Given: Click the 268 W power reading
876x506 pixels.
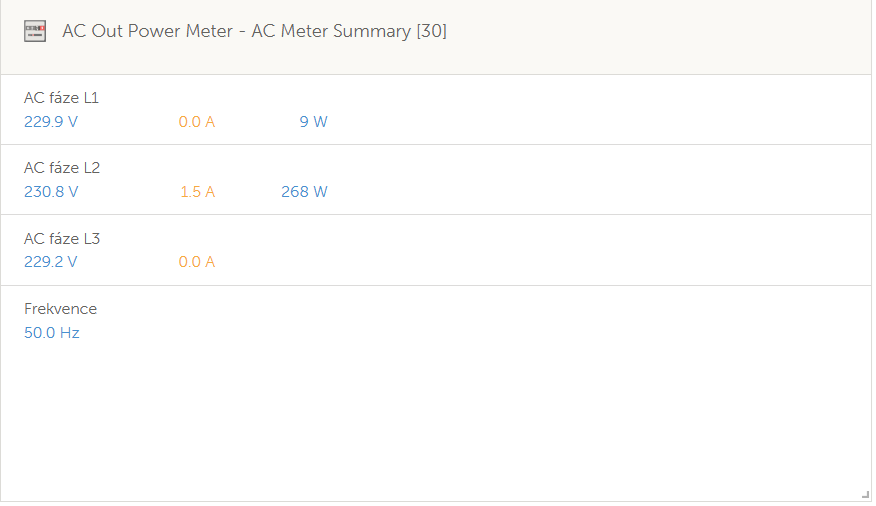Looking at the screenshot, I should point(304,192).
